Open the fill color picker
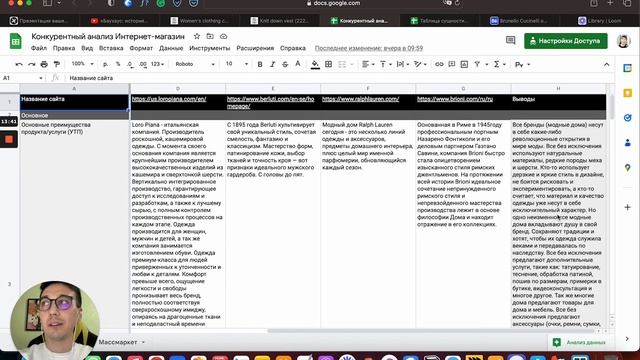The height and width of the screenshot is (360, 640). coord(315,64)
